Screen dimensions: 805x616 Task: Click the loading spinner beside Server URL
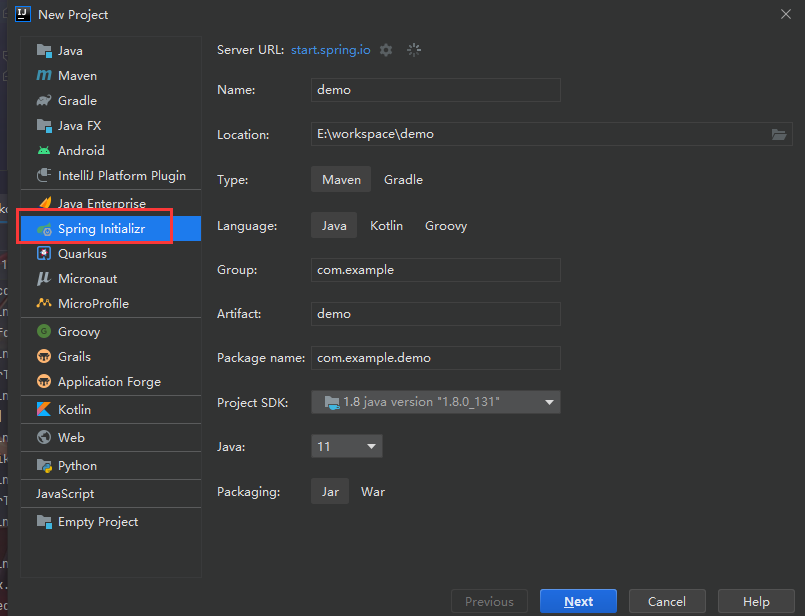click(414, 50)
